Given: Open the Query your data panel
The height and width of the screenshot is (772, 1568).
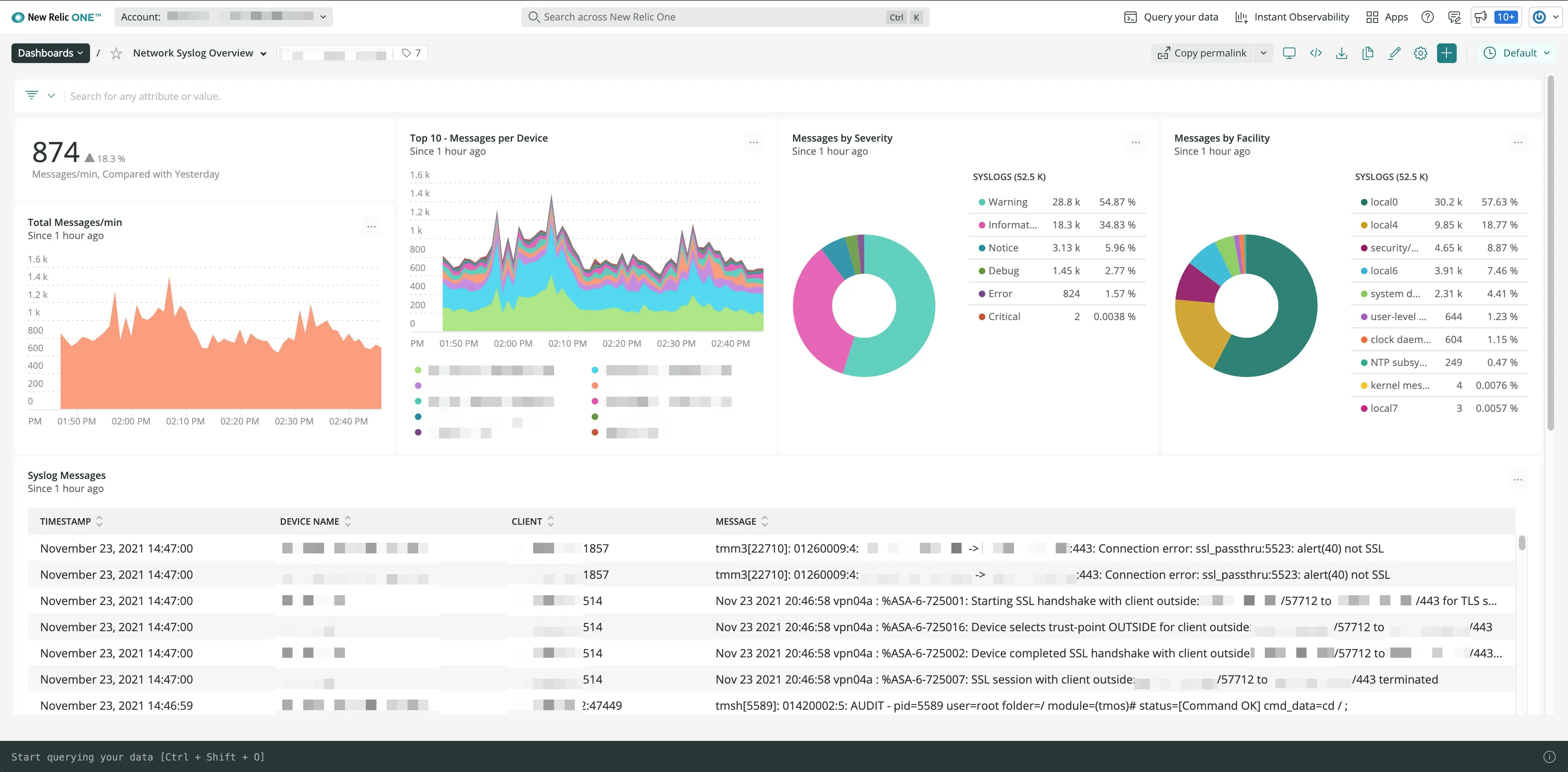Looking at the screenshot, I should pos(1171,16).
